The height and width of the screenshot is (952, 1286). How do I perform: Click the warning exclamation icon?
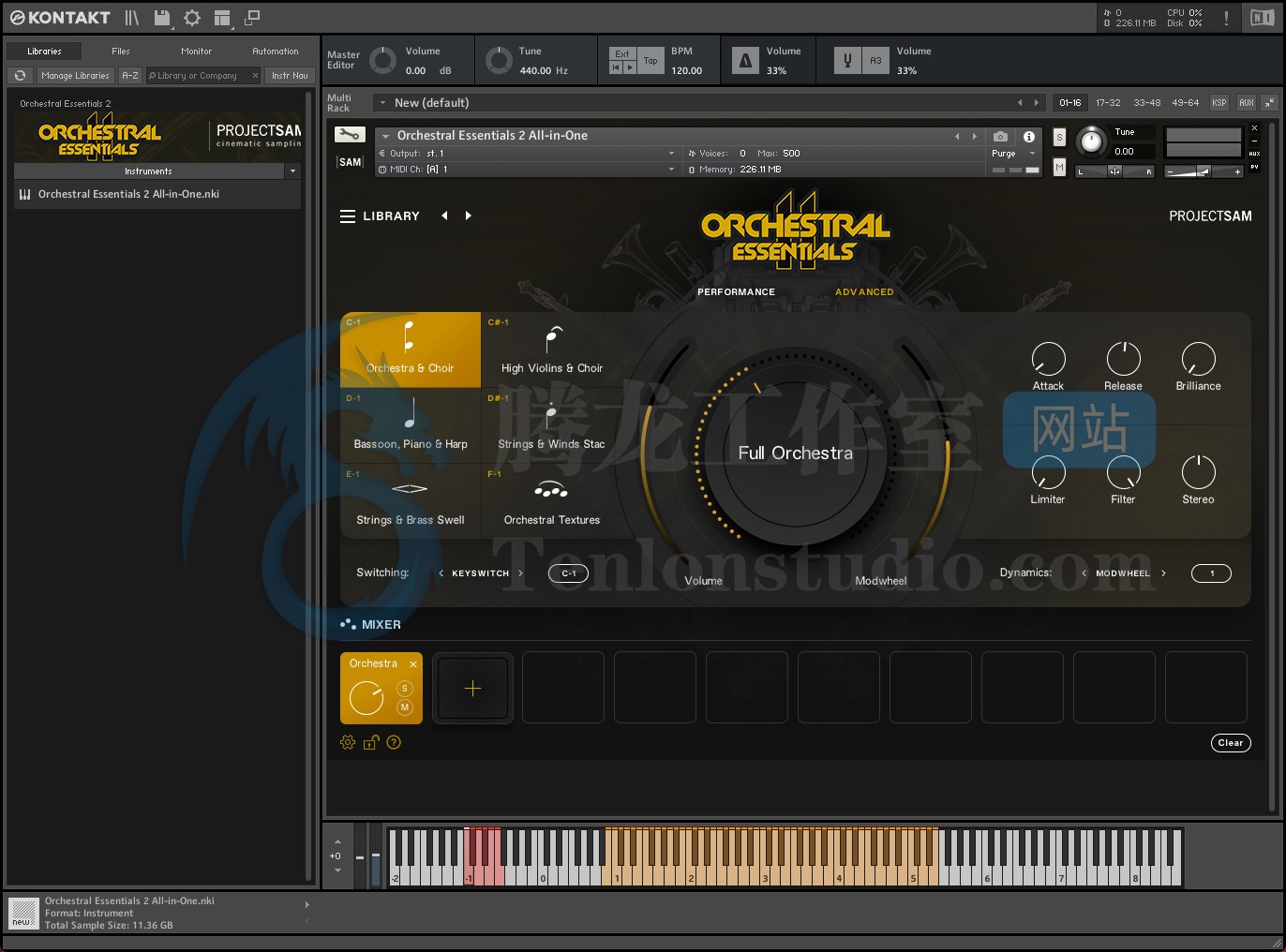[x=1226, y=18]
